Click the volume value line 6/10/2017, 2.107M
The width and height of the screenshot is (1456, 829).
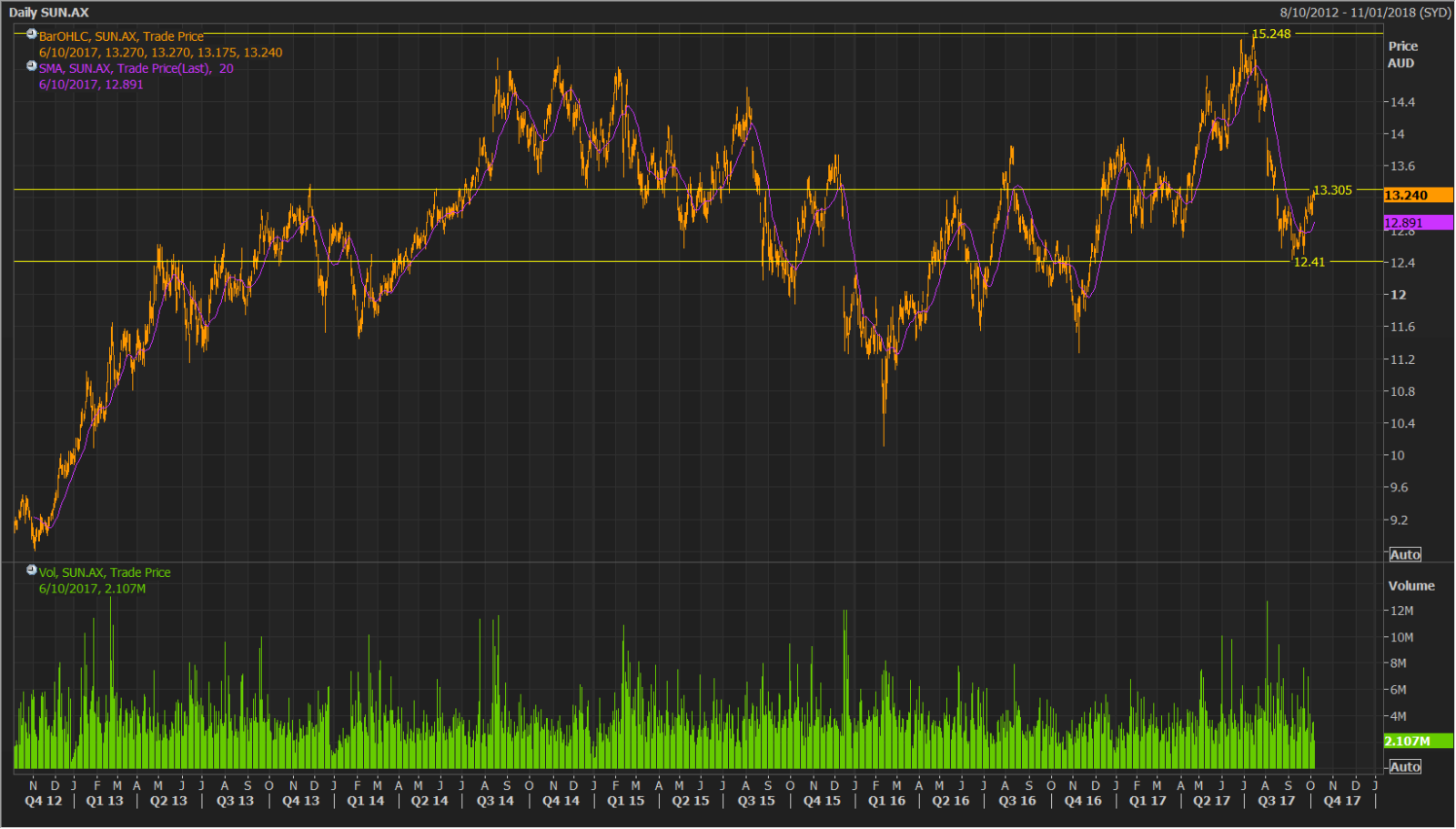pos(92,589)
